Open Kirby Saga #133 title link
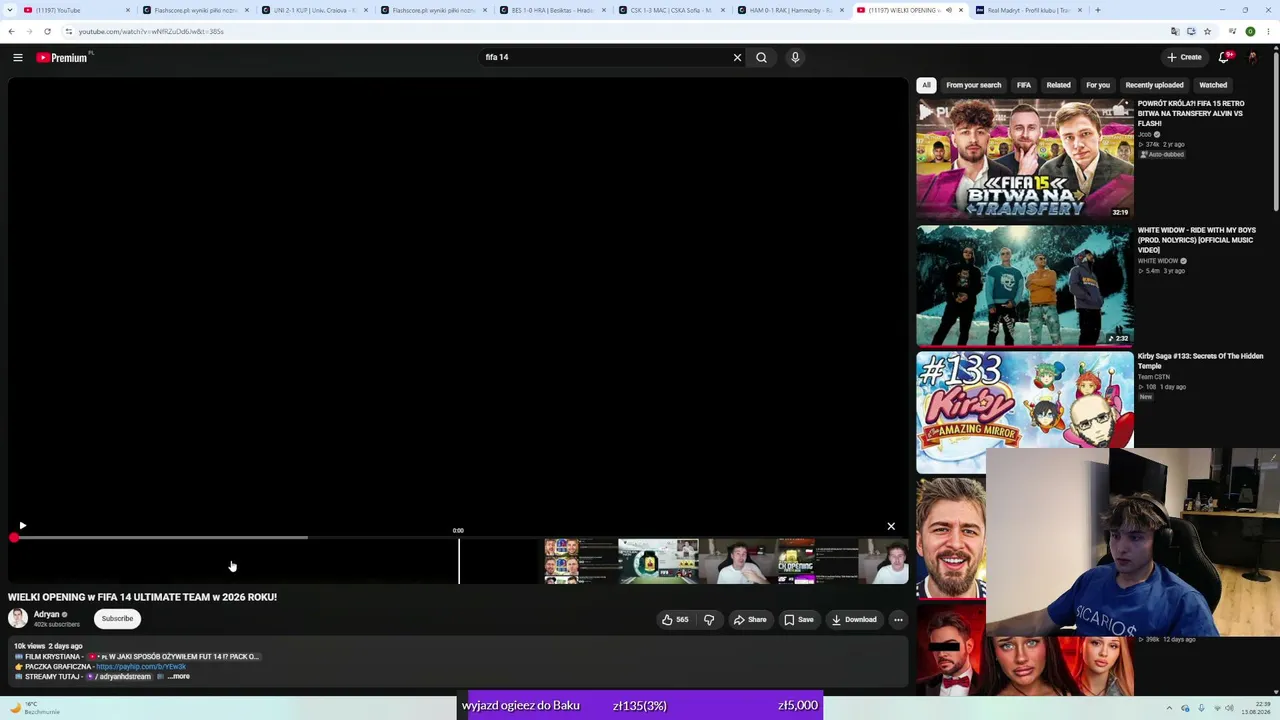 (1200, 361)
